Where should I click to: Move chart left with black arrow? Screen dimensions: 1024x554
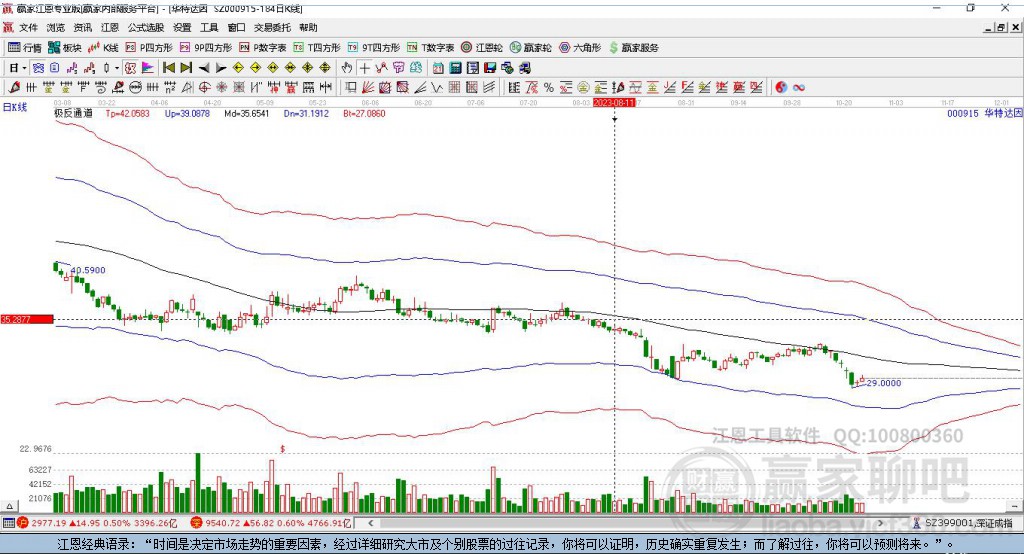point(204,68)
